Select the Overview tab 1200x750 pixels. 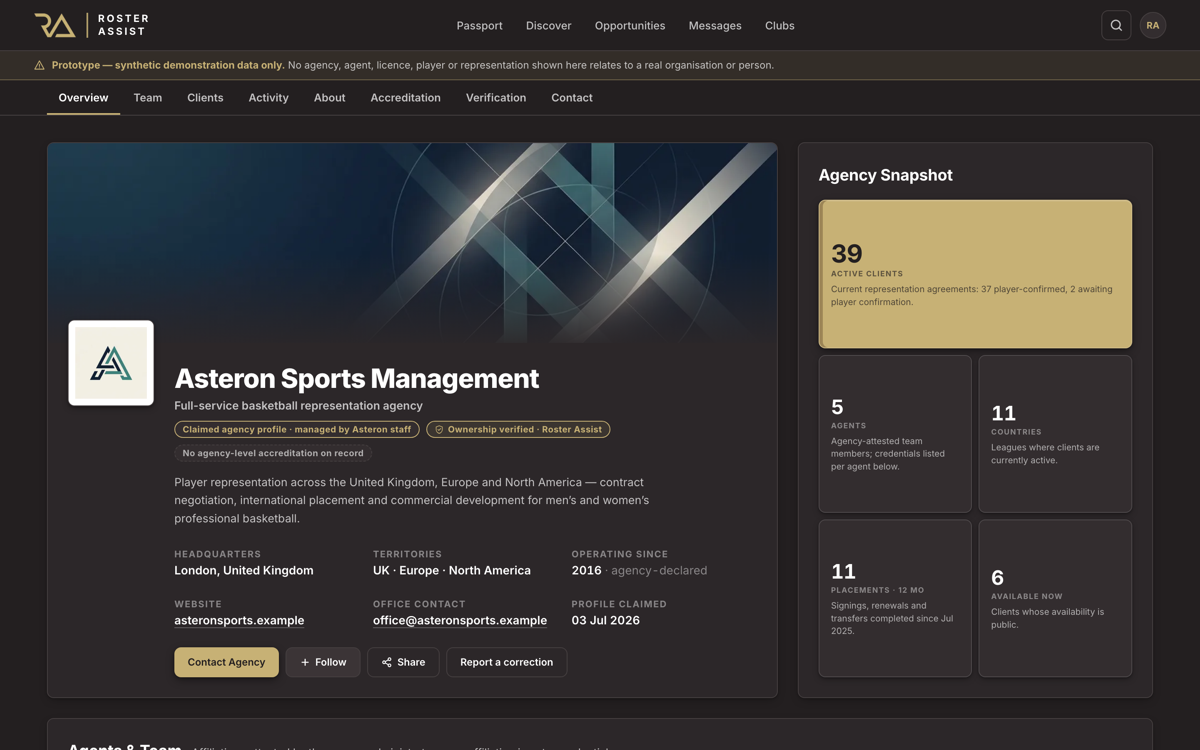83,98
